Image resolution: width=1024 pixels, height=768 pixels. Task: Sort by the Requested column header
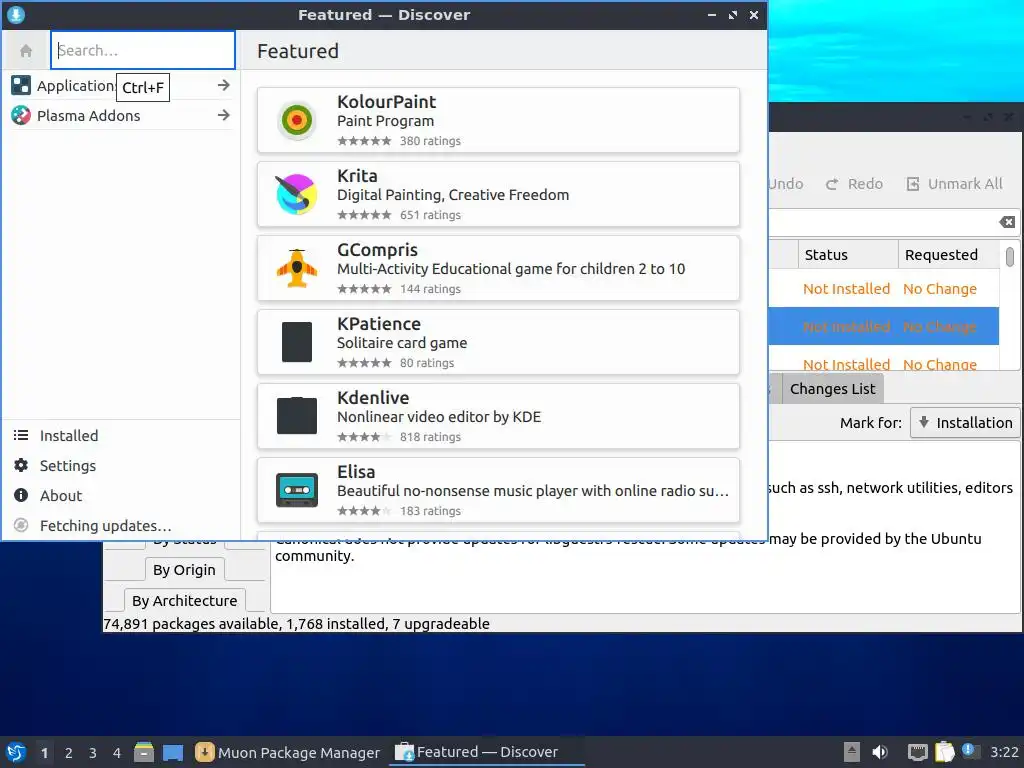(x=949, y=255)
